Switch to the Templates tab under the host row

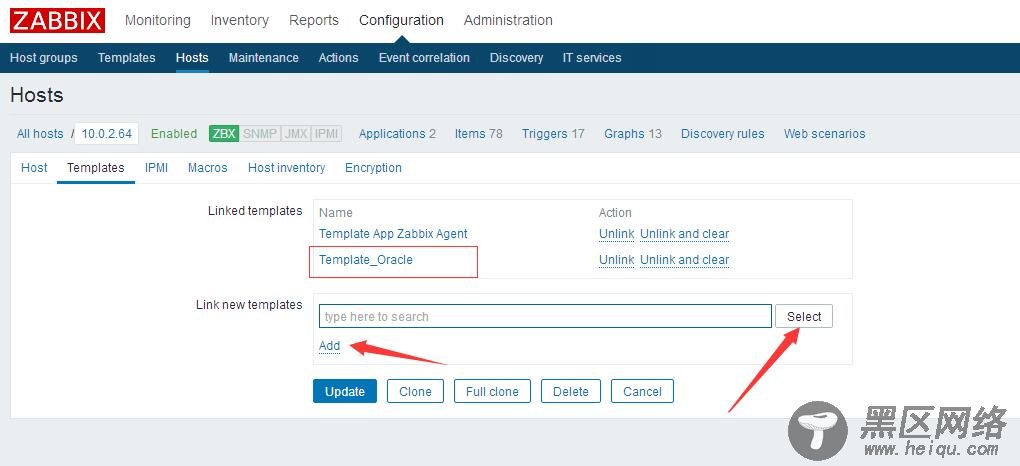click(96, 167)
